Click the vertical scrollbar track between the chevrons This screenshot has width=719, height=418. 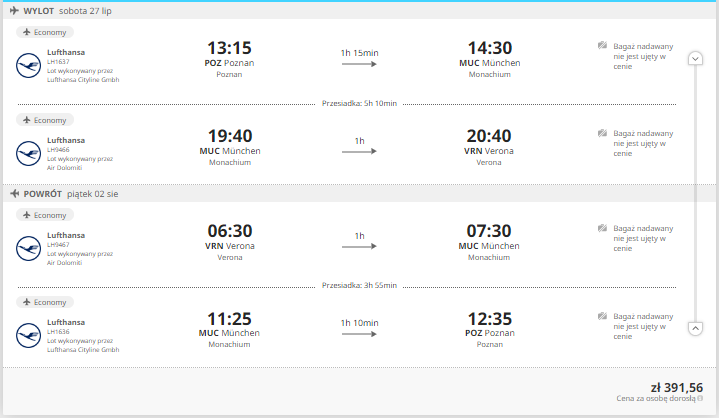[x=695, y=193]
